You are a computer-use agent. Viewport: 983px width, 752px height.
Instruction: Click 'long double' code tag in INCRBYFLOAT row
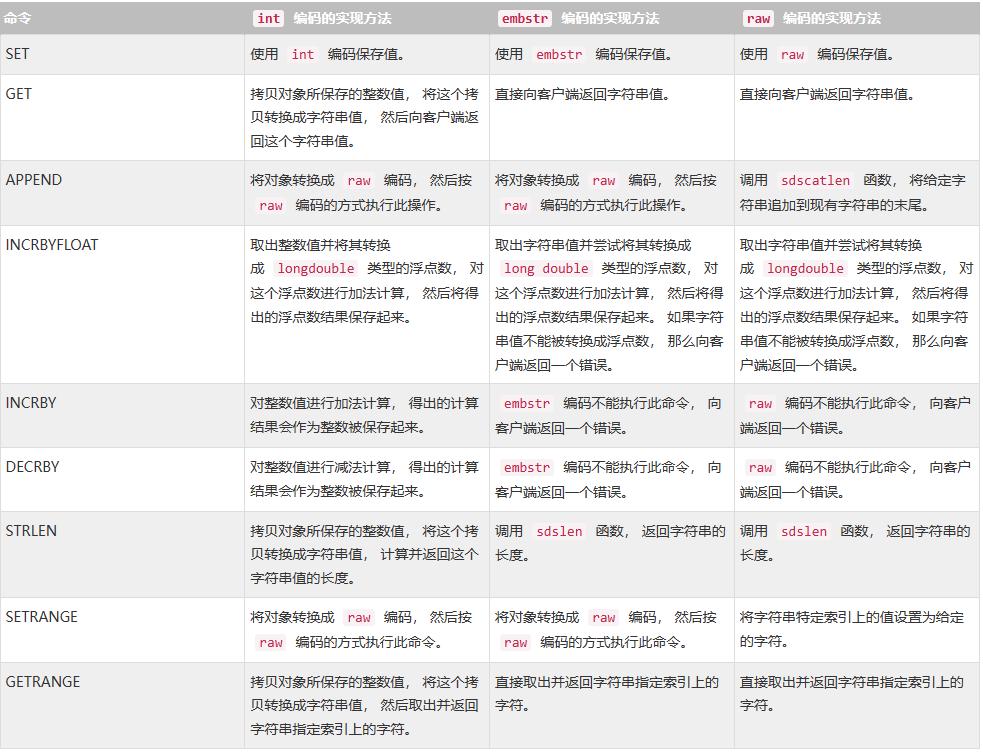[x=546, y=268]
